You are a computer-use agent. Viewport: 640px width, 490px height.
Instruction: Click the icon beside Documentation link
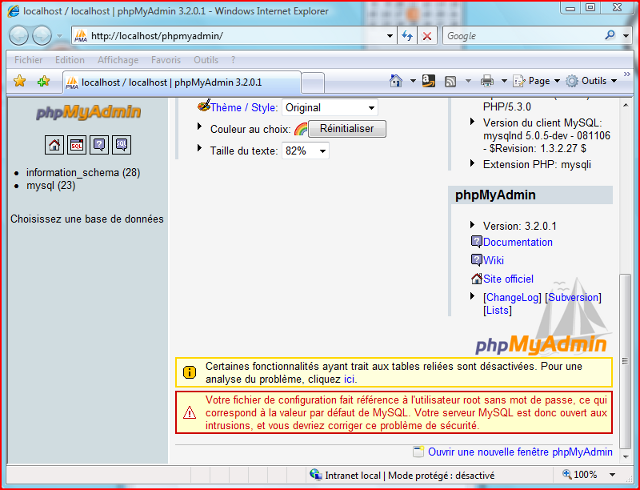(476, 241)
